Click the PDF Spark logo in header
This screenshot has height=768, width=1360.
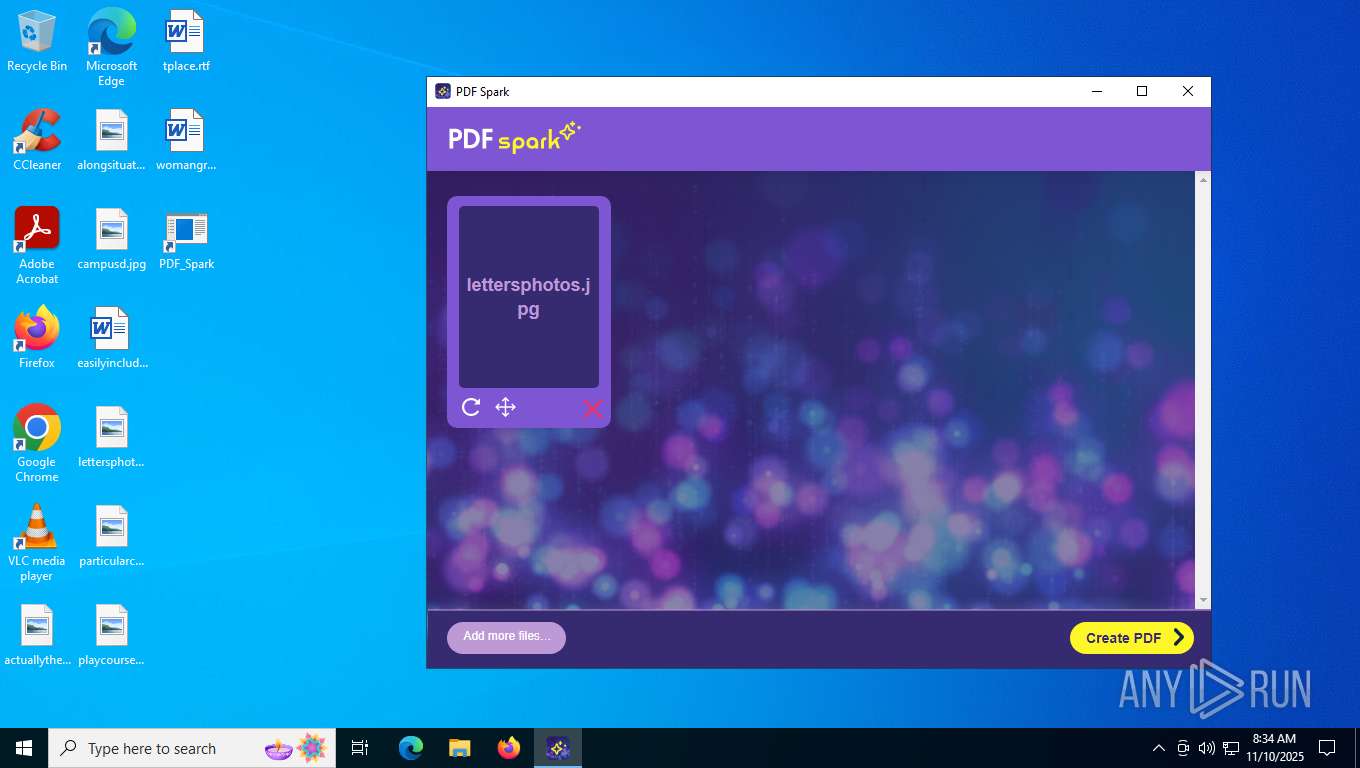514,138
